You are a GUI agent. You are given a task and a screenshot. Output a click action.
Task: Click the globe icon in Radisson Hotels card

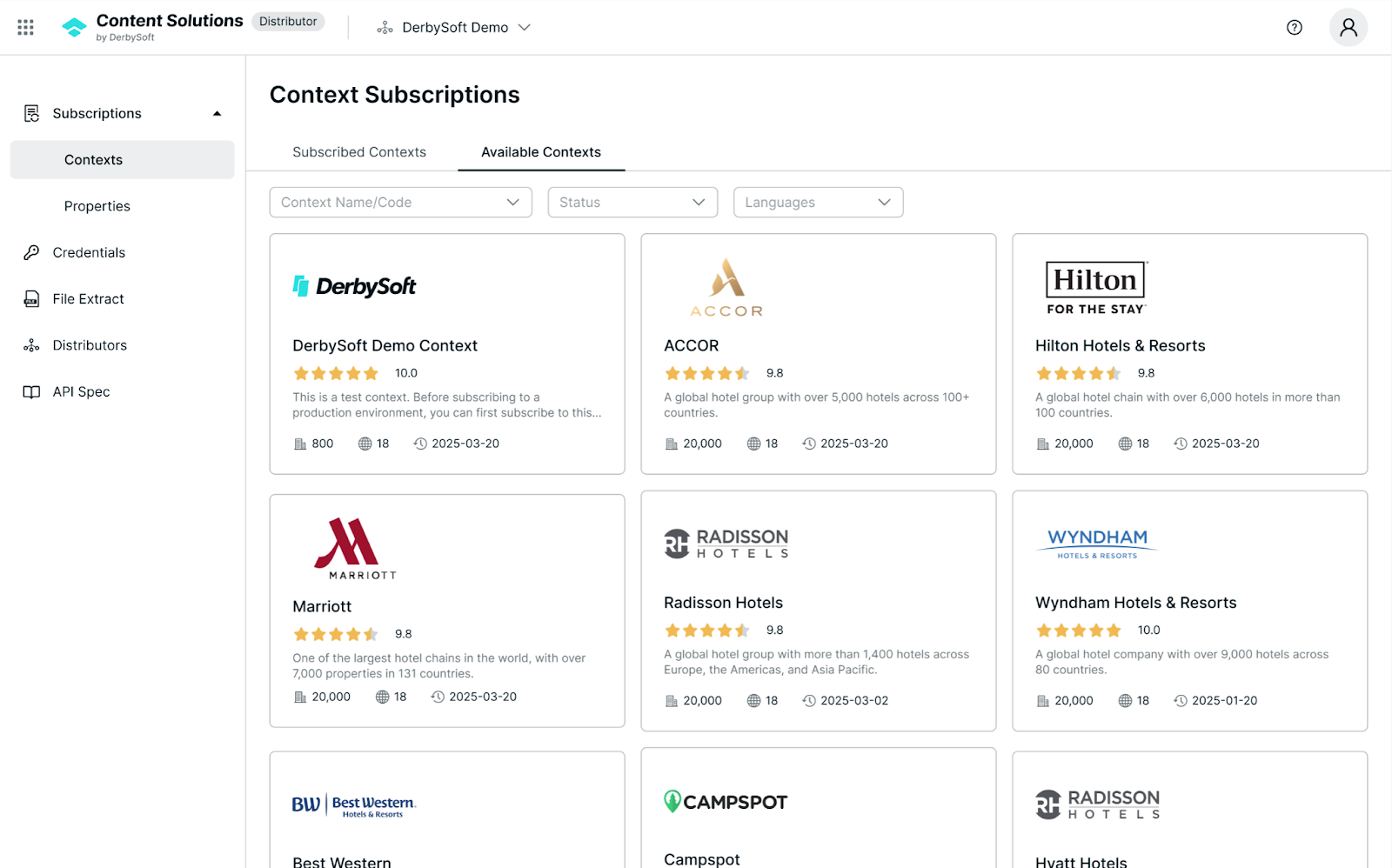pyautogui.click(x=754, y=701)
